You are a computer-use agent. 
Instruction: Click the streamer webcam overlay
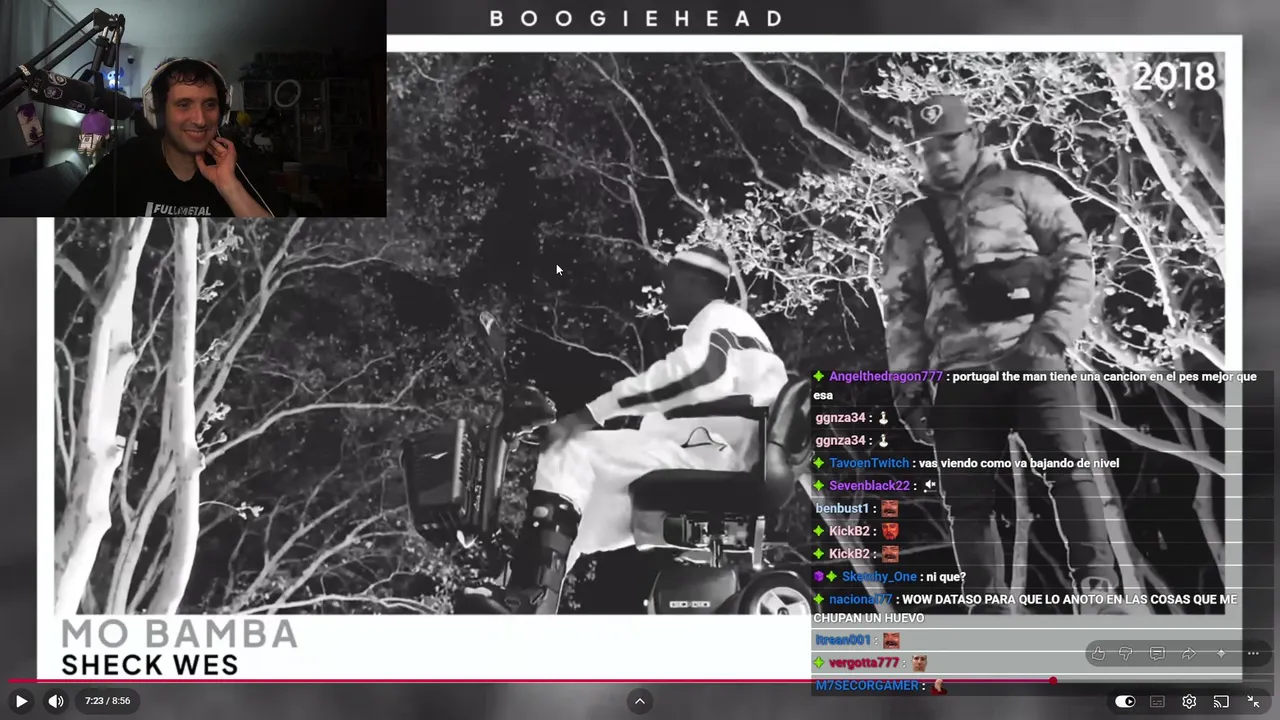[x=193, y=108]
